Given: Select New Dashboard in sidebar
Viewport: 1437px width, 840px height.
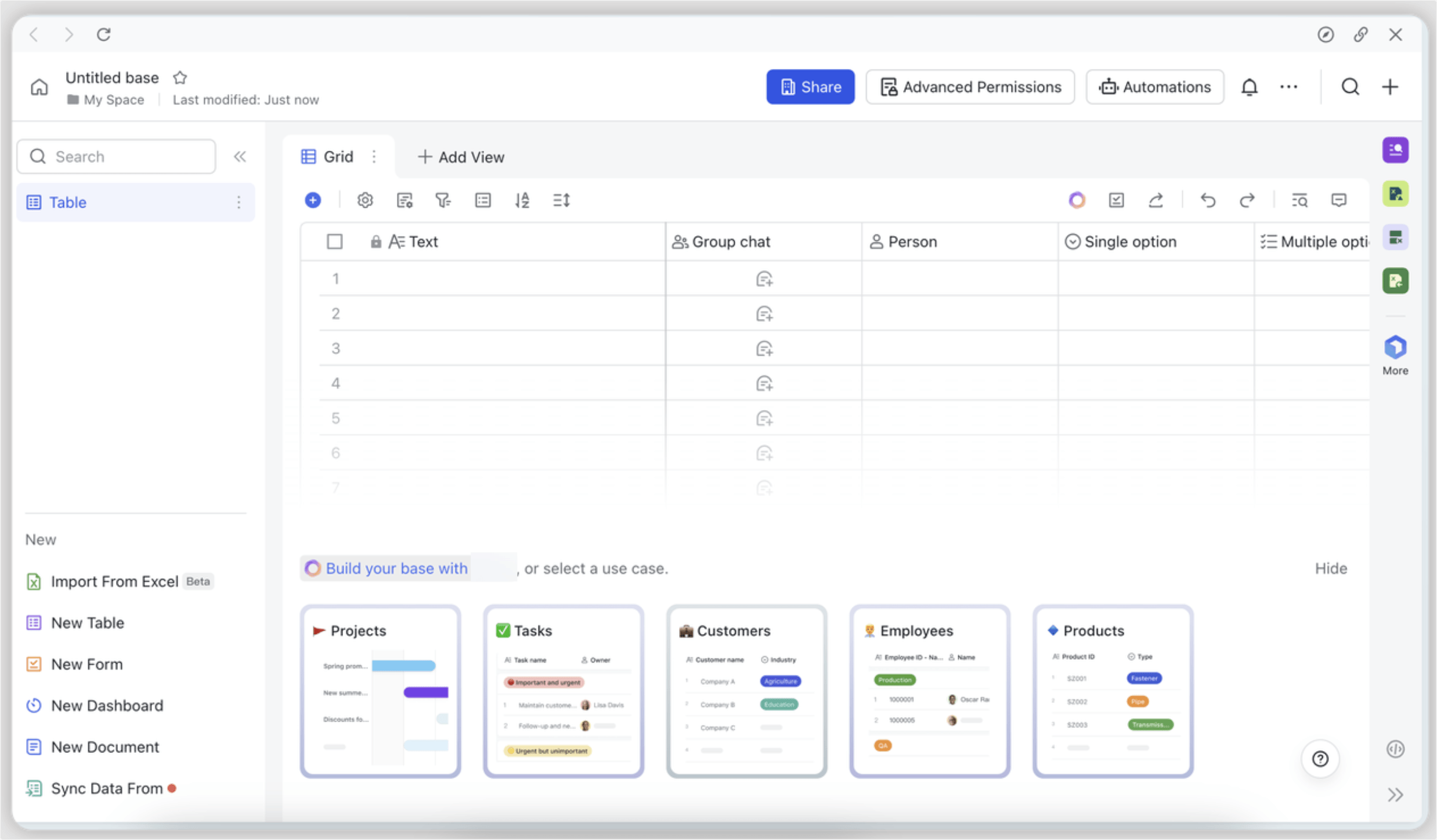Looking at the screenshot, I should click(x=107, y=705).
